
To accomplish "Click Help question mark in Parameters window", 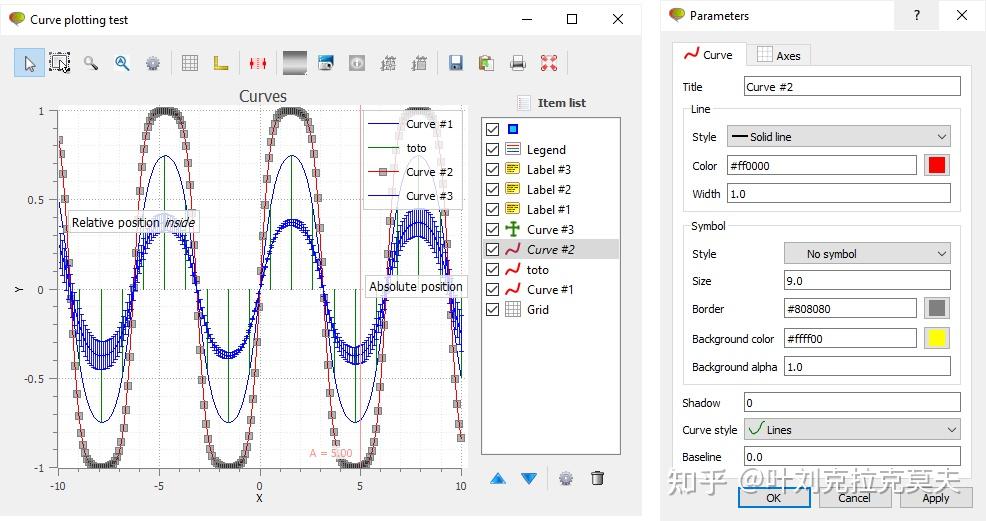I will click(917, 15).
